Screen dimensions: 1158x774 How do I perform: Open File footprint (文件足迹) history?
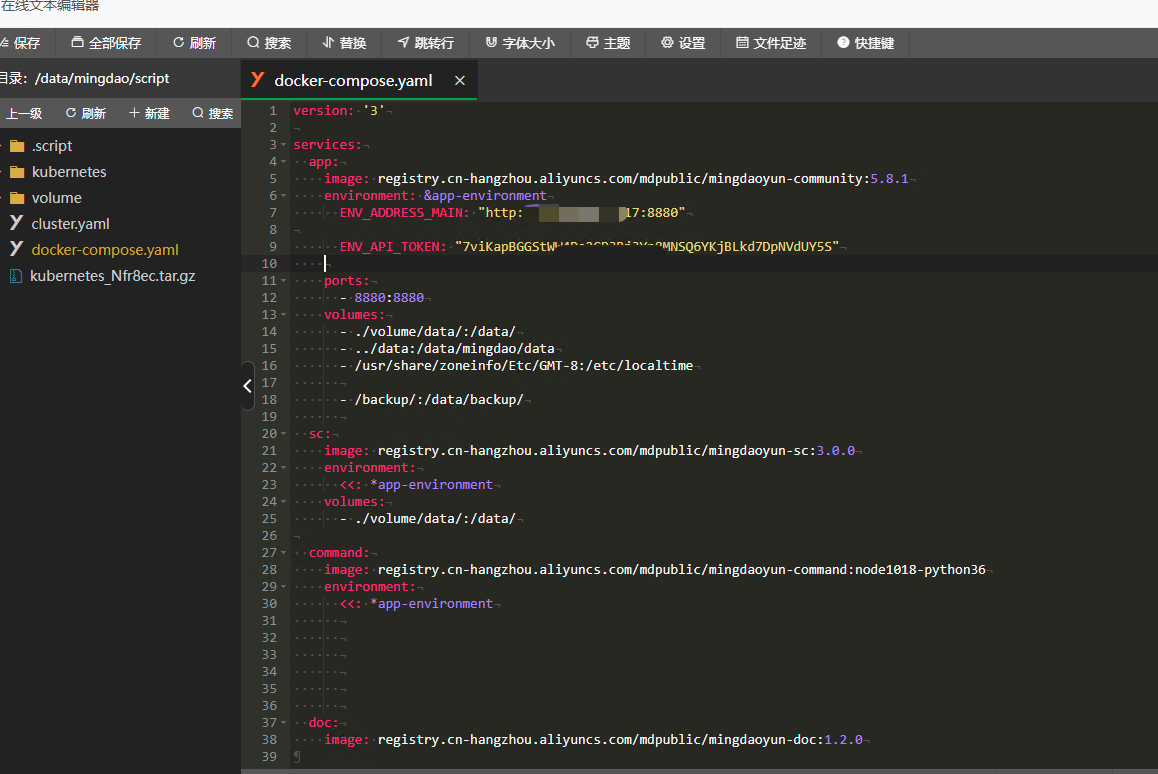[770, 43]
